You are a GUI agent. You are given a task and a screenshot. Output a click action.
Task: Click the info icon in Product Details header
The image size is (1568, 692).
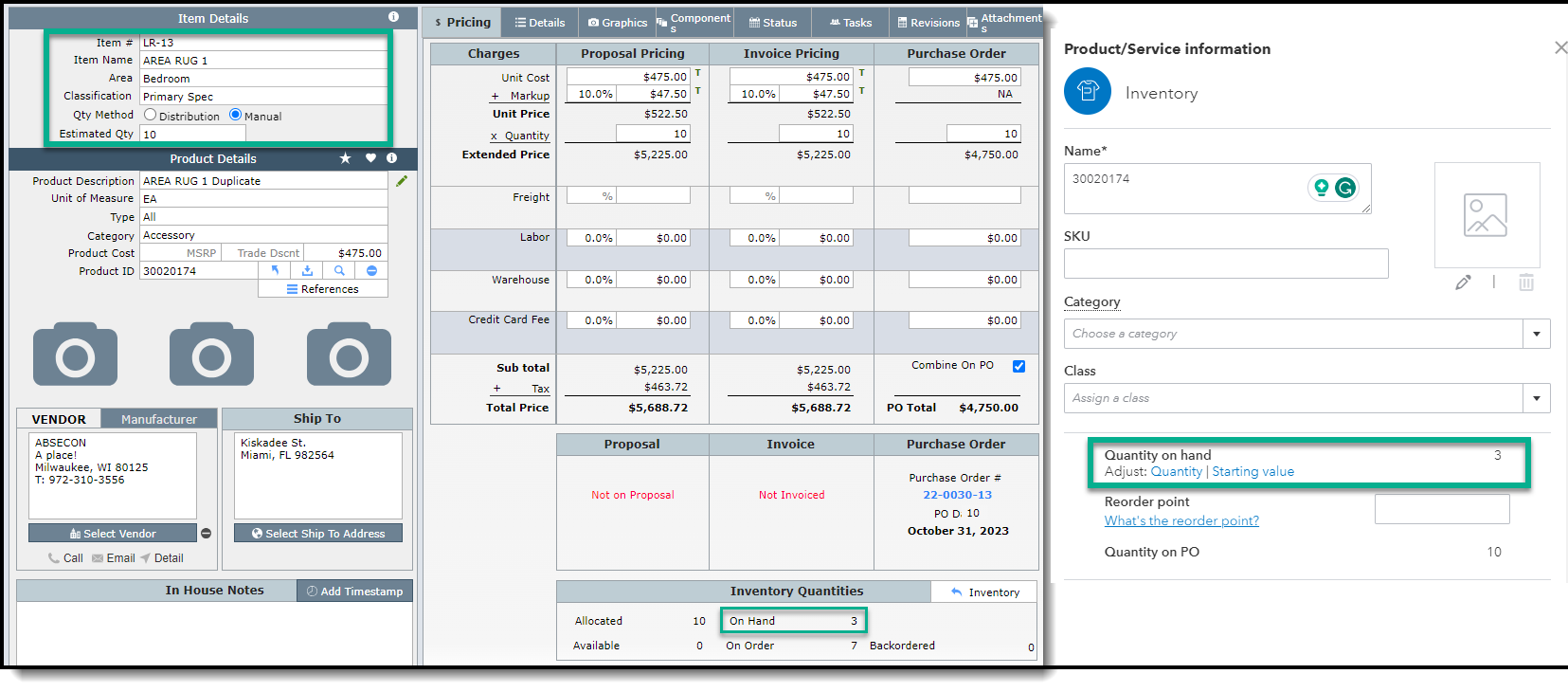point(391,158)
